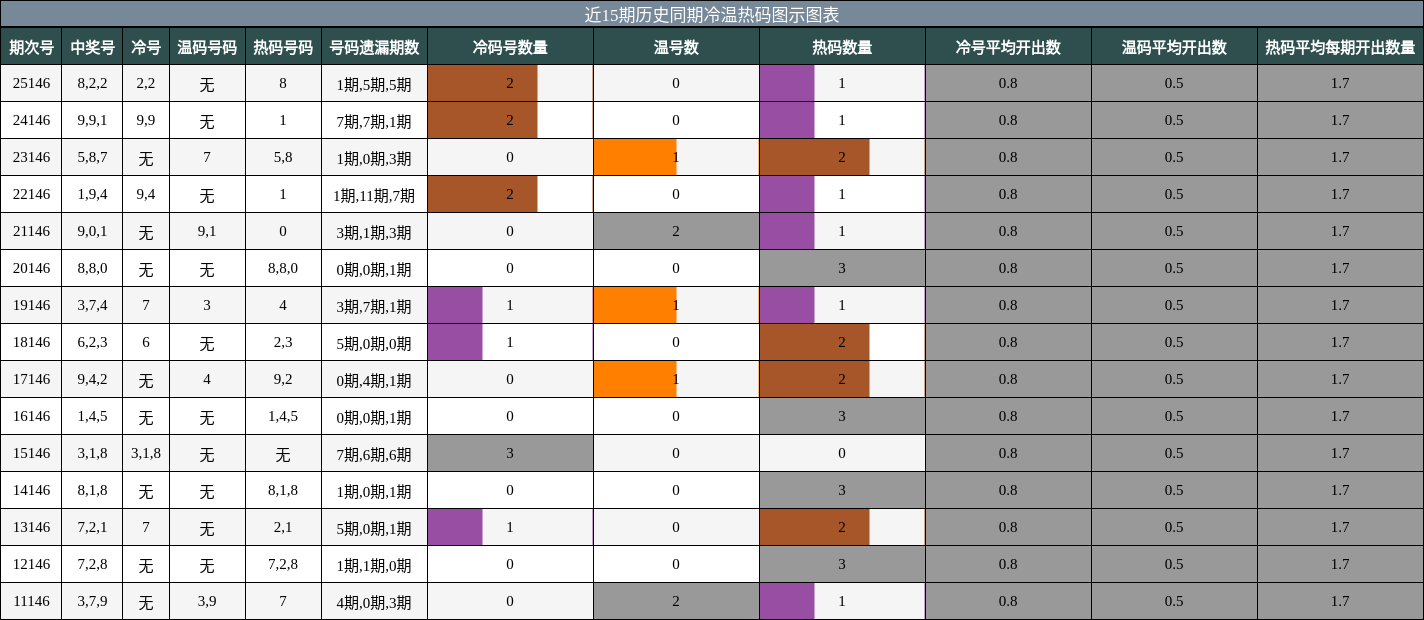Select period number 19146

pos(31,305)
